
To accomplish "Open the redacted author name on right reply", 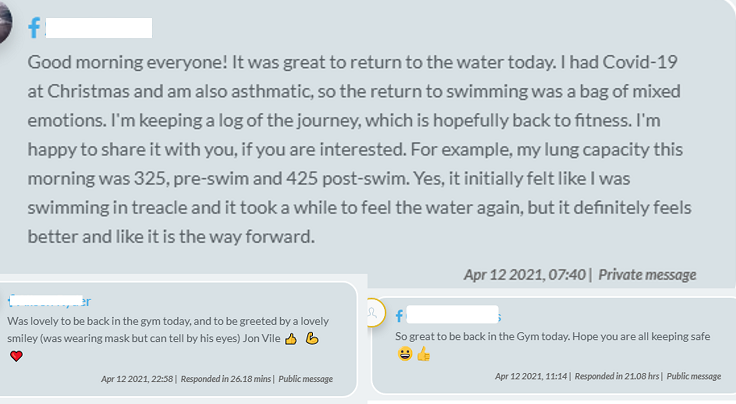I will (453, 315).
